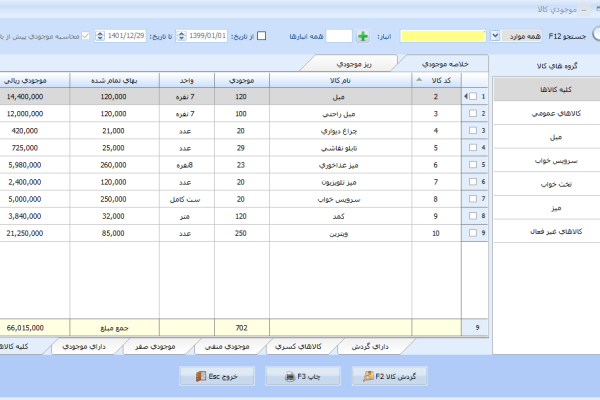Viewport: 600px width, 400px height.
Task: Toggle the از تاریخ checkbox
Action: pyautogui.click(x=261, y=36)
